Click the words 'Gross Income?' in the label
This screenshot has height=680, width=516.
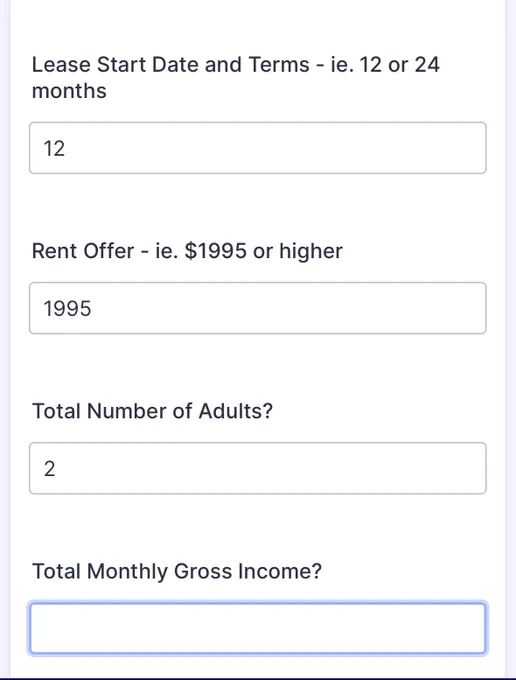coord(248,571)
